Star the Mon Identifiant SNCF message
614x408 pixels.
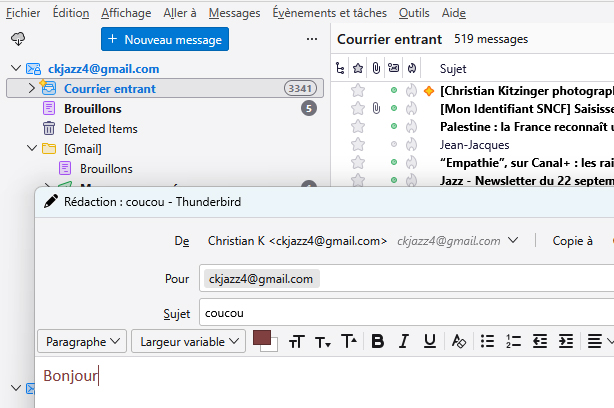[358, 108]
